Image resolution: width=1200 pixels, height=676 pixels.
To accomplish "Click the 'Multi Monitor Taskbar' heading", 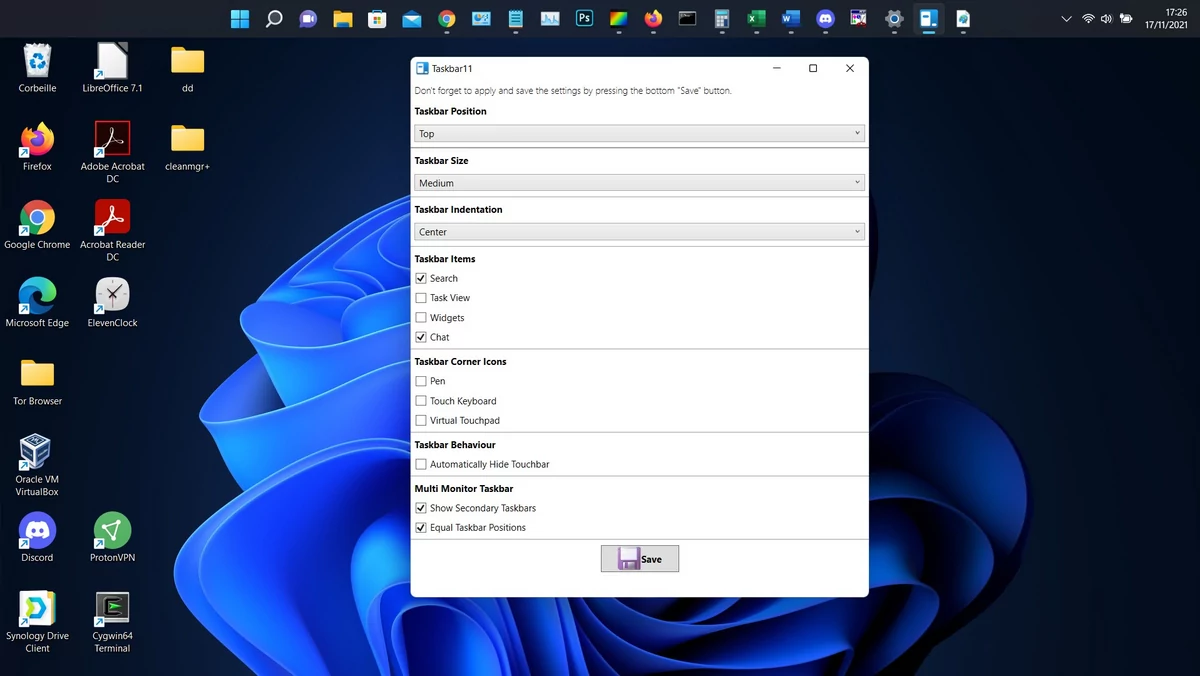I will click(x=464, y=489).
